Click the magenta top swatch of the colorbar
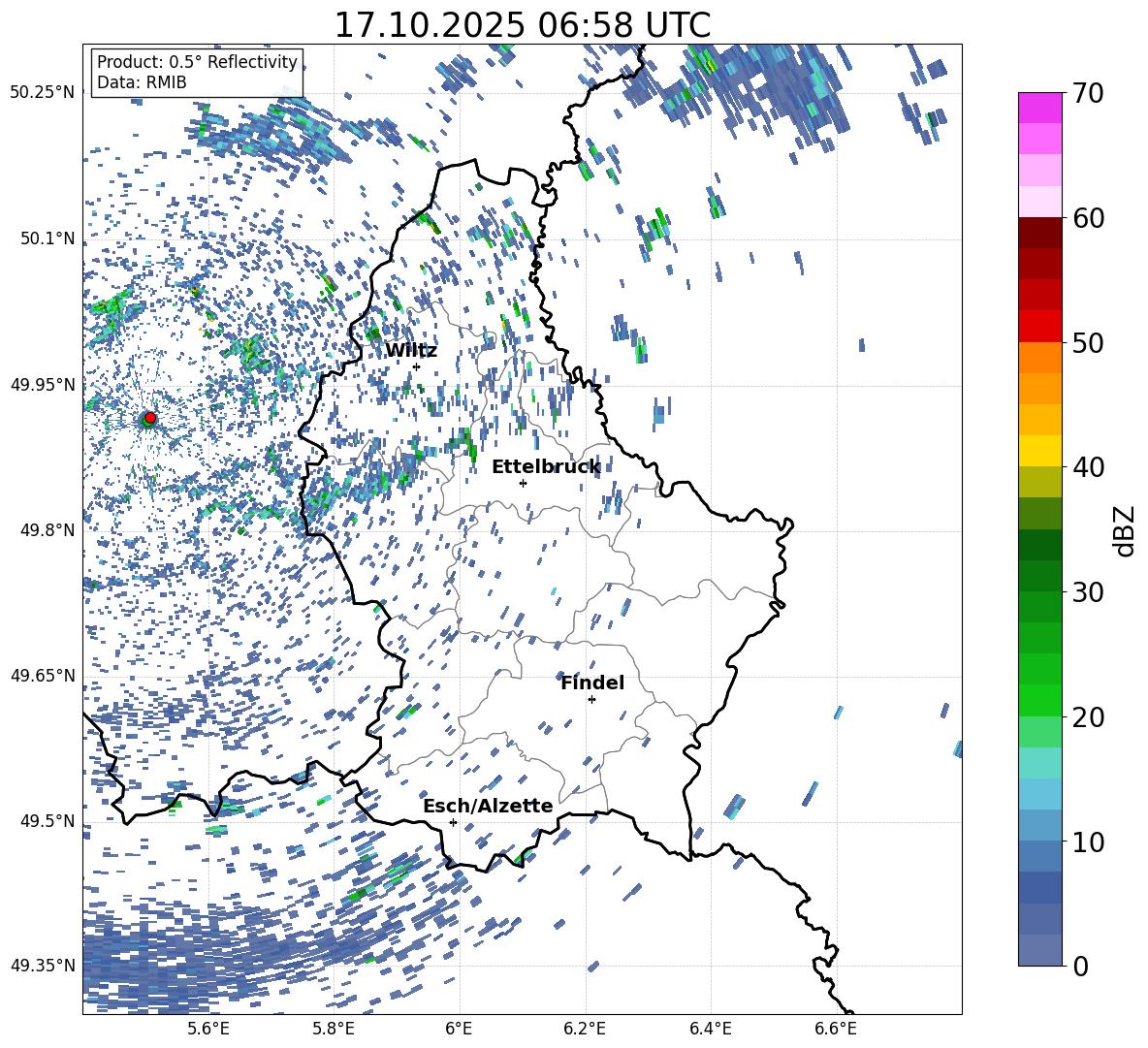This screenshot has height=1048, width=1148. [x=1040, y=108]
